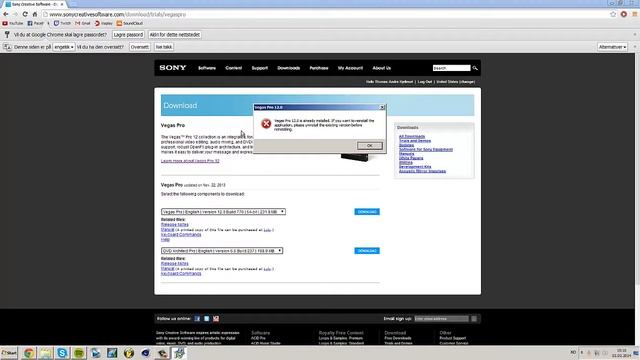Click OK in the Vegas Pro error dialog
The image size is (640, 360).
369,146
